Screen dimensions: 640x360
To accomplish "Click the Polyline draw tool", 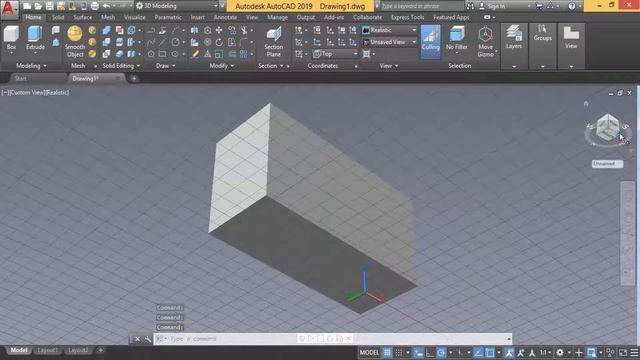I will click(151, 30).
